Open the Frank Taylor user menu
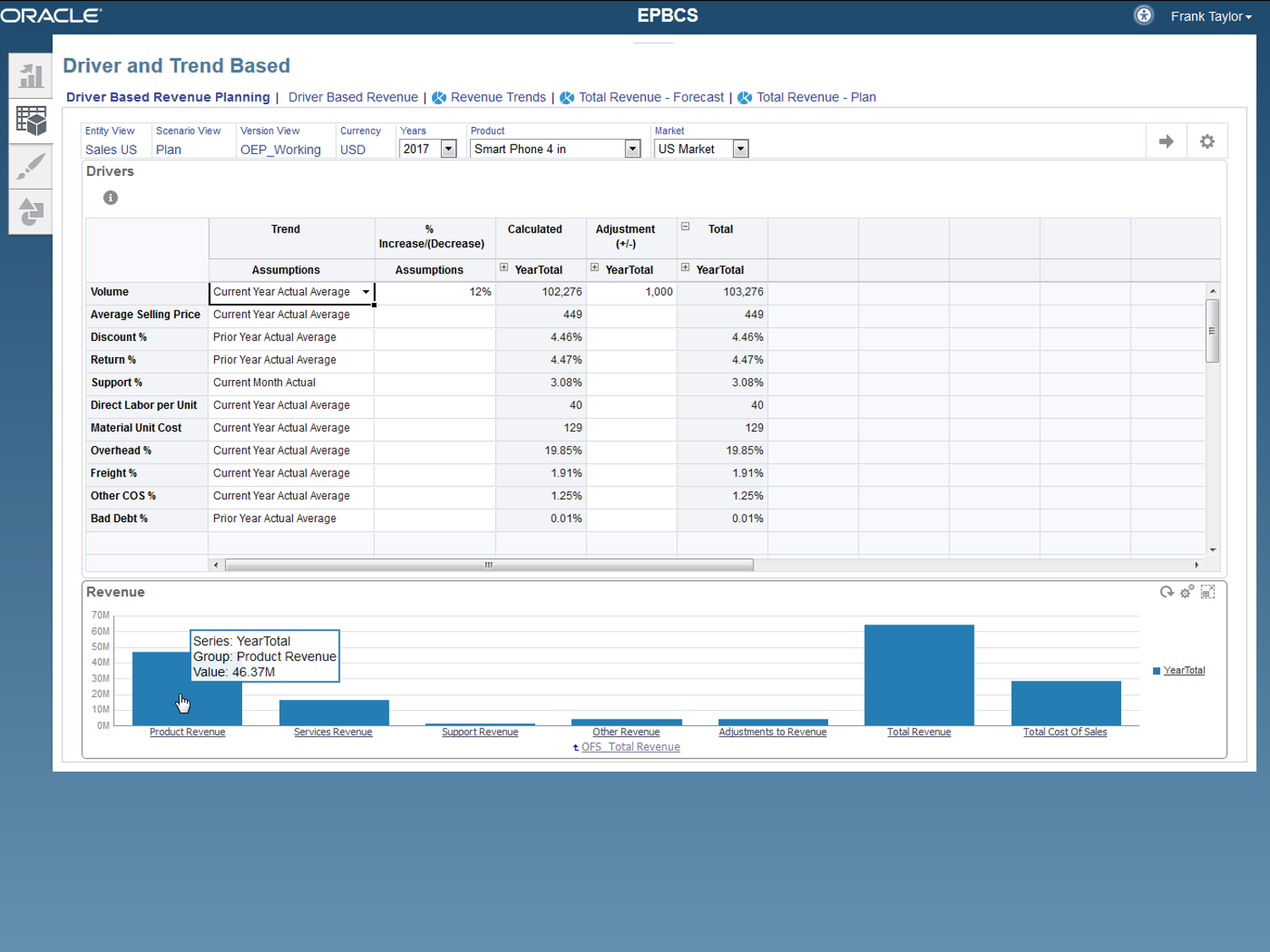This screenshot has height=952, width=1270. point(1211,16)
